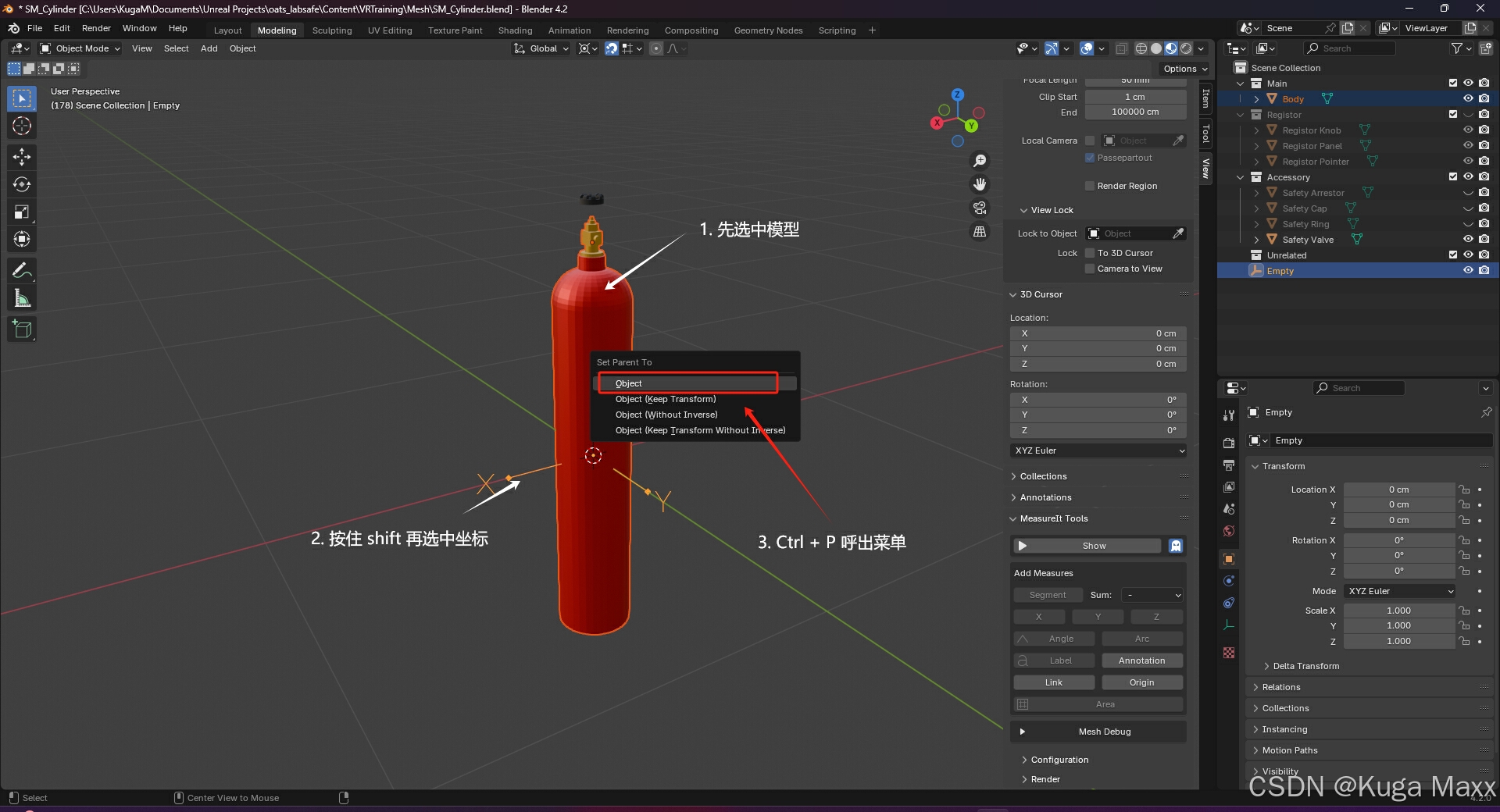Enable the Local Camera checkbox
Viewport: 1500px width, 812px height.
pos(1090,141)
